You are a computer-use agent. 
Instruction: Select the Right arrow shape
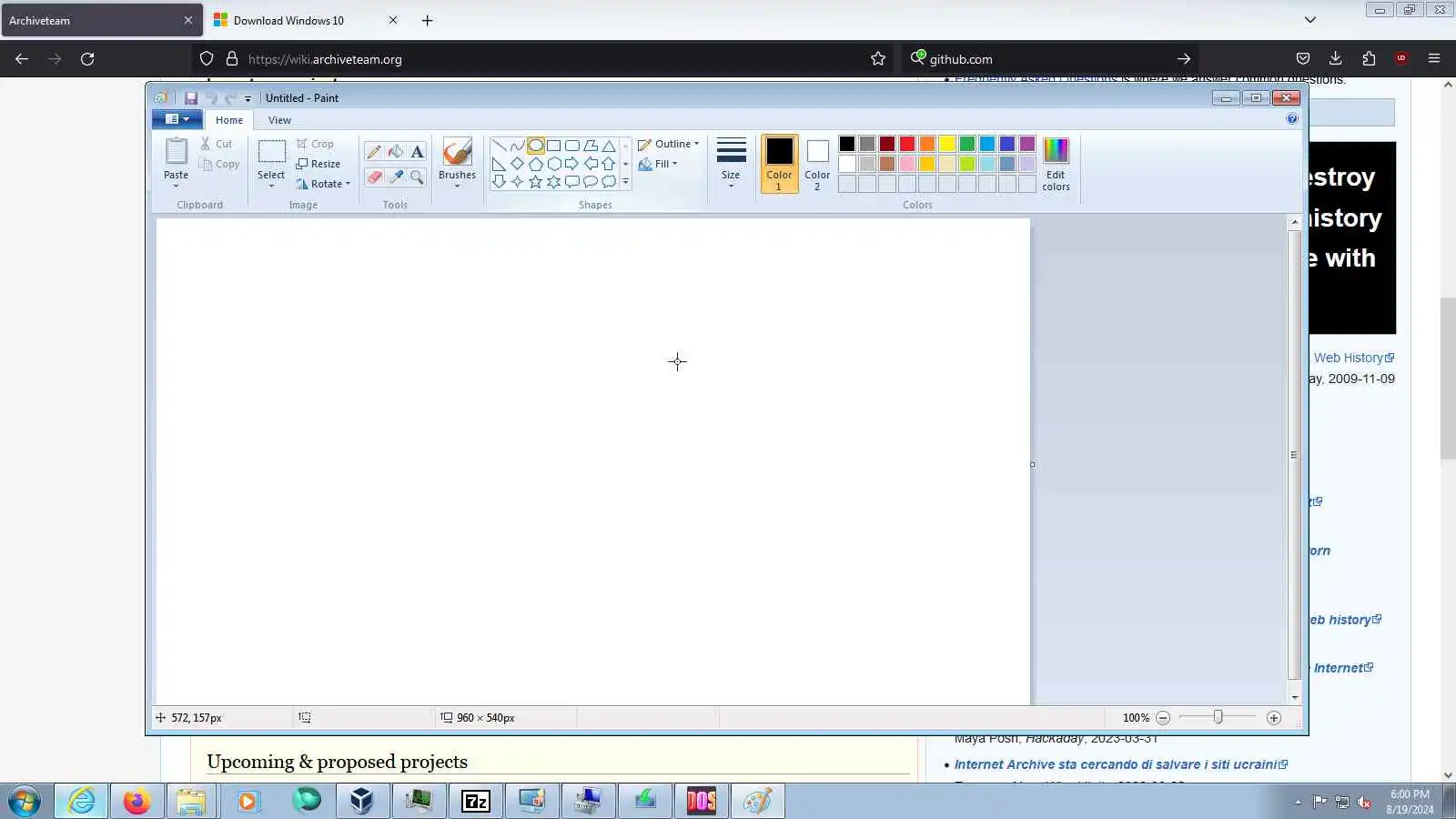571,164
